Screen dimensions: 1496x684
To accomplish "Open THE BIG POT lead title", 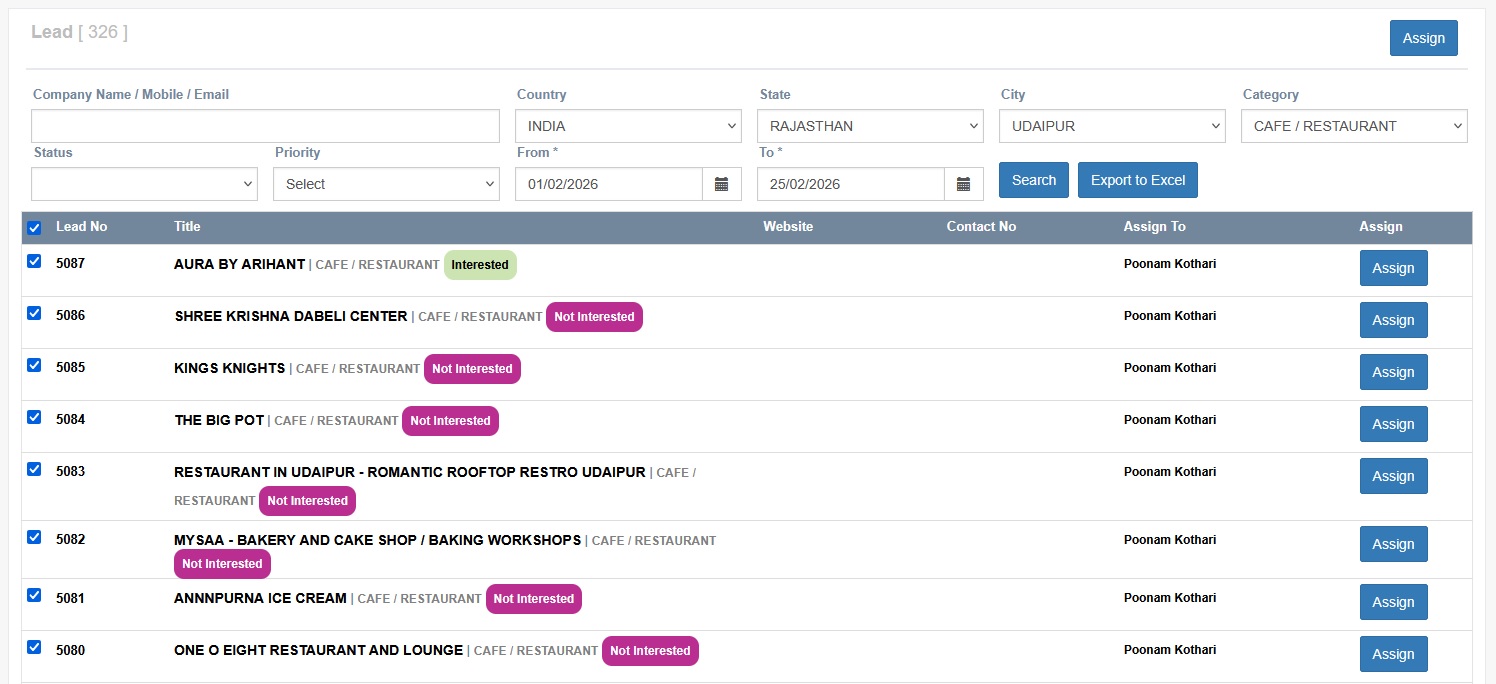I will click(x=219, y=420).
